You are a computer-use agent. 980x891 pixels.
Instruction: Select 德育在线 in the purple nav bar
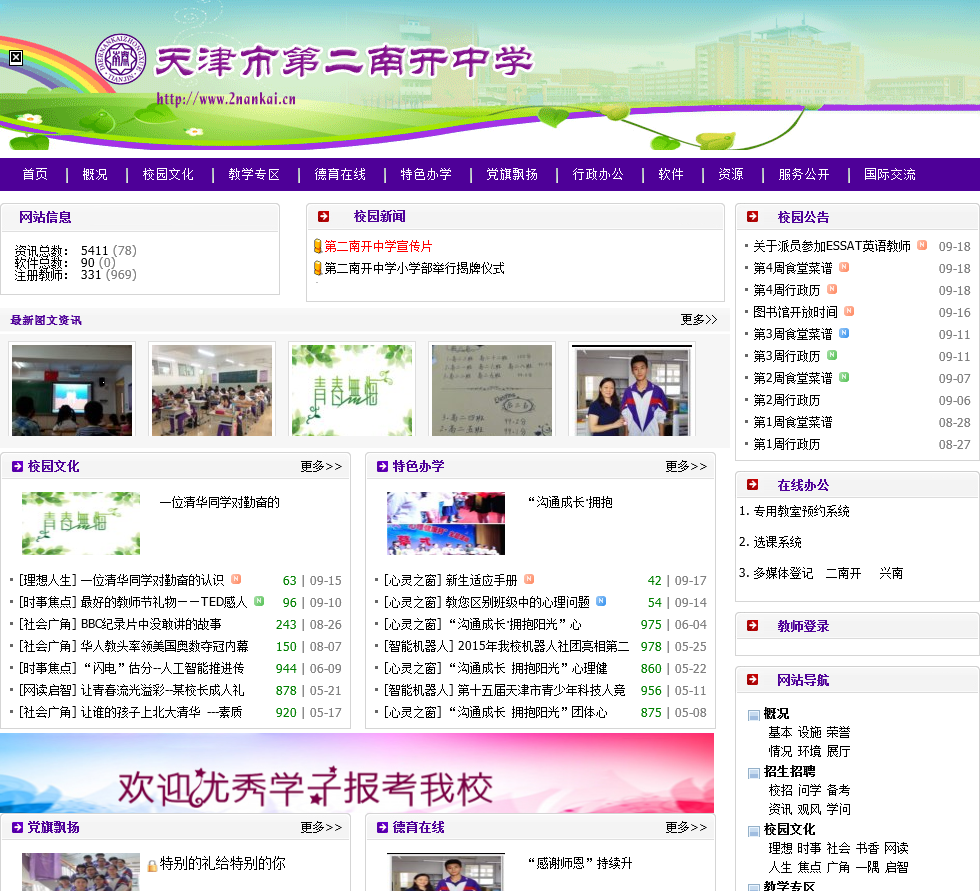click(x=340, y=174)
